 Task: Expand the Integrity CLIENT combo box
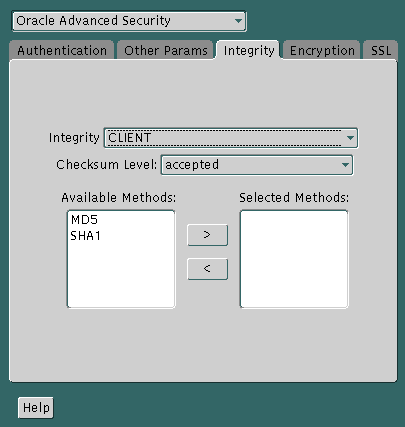(x=231, y=138)
